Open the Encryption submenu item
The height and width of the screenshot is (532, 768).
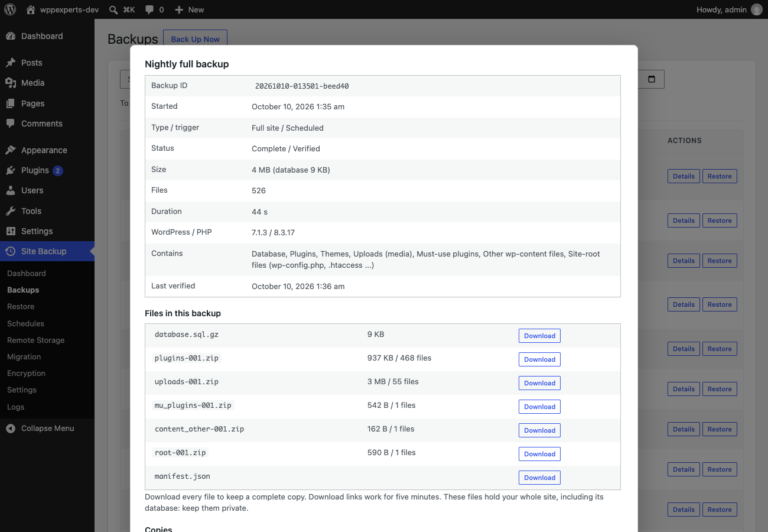click(26, 373)
